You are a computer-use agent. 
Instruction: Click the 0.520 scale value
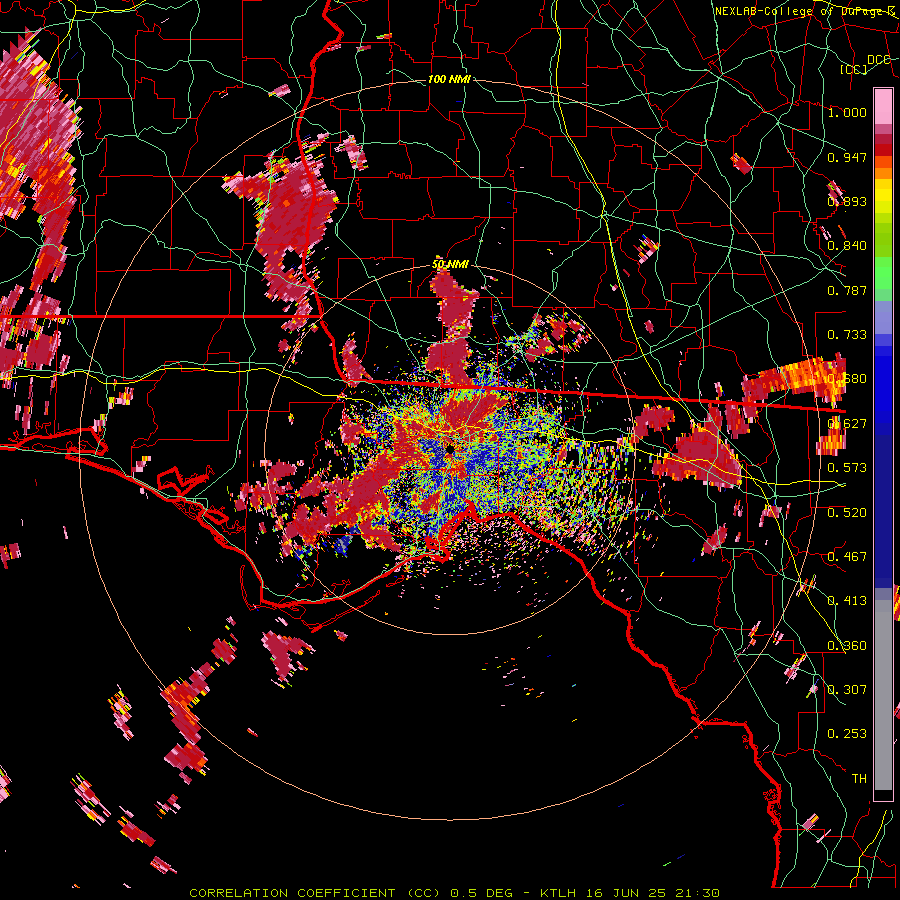(847, 513)
